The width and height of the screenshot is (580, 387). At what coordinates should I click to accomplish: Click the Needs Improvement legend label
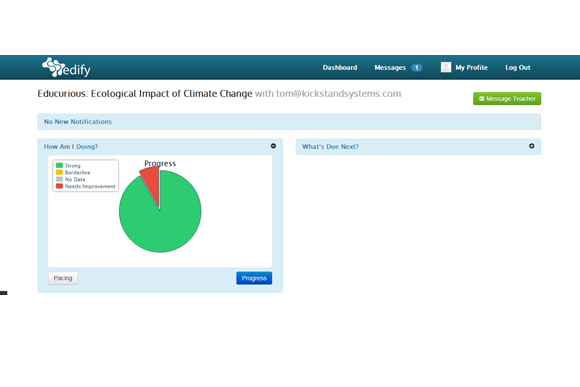(x=90, y=186)
